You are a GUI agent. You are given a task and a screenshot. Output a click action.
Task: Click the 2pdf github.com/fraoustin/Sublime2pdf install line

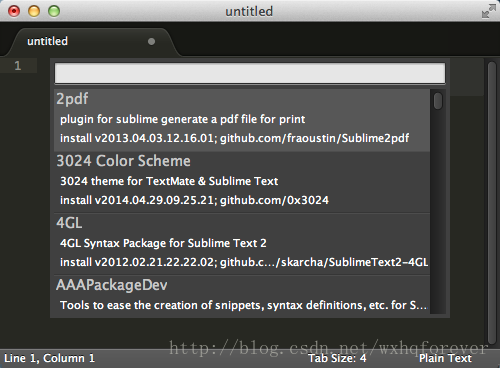[x=234, y=138]
